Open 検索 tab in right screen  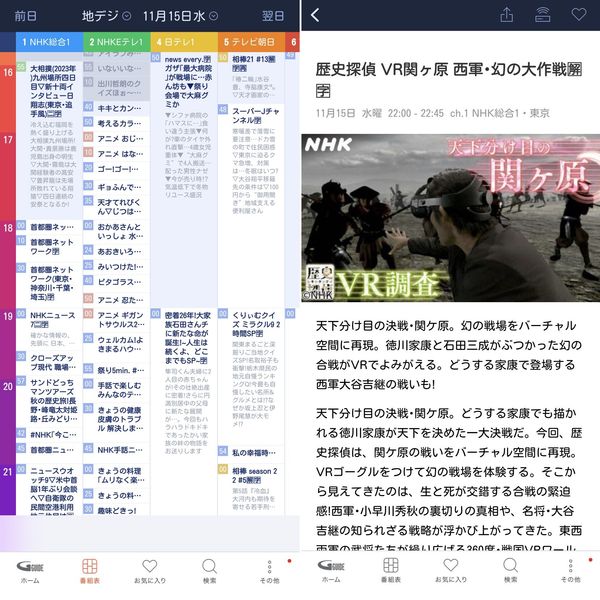point(510,571)
